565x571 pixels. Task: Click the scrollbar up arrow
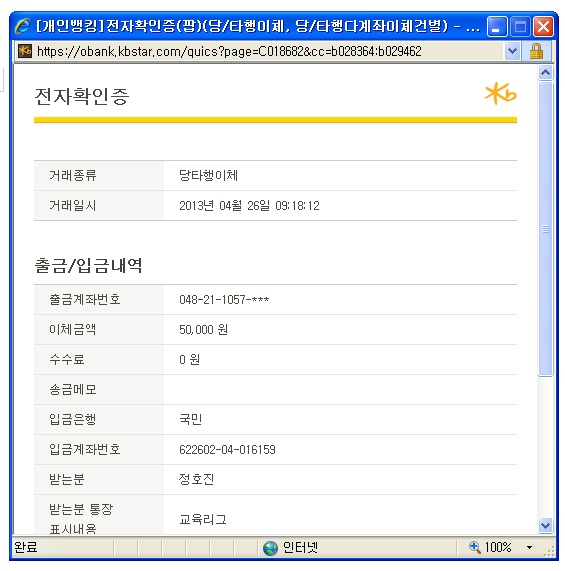(x=545, y=73)
